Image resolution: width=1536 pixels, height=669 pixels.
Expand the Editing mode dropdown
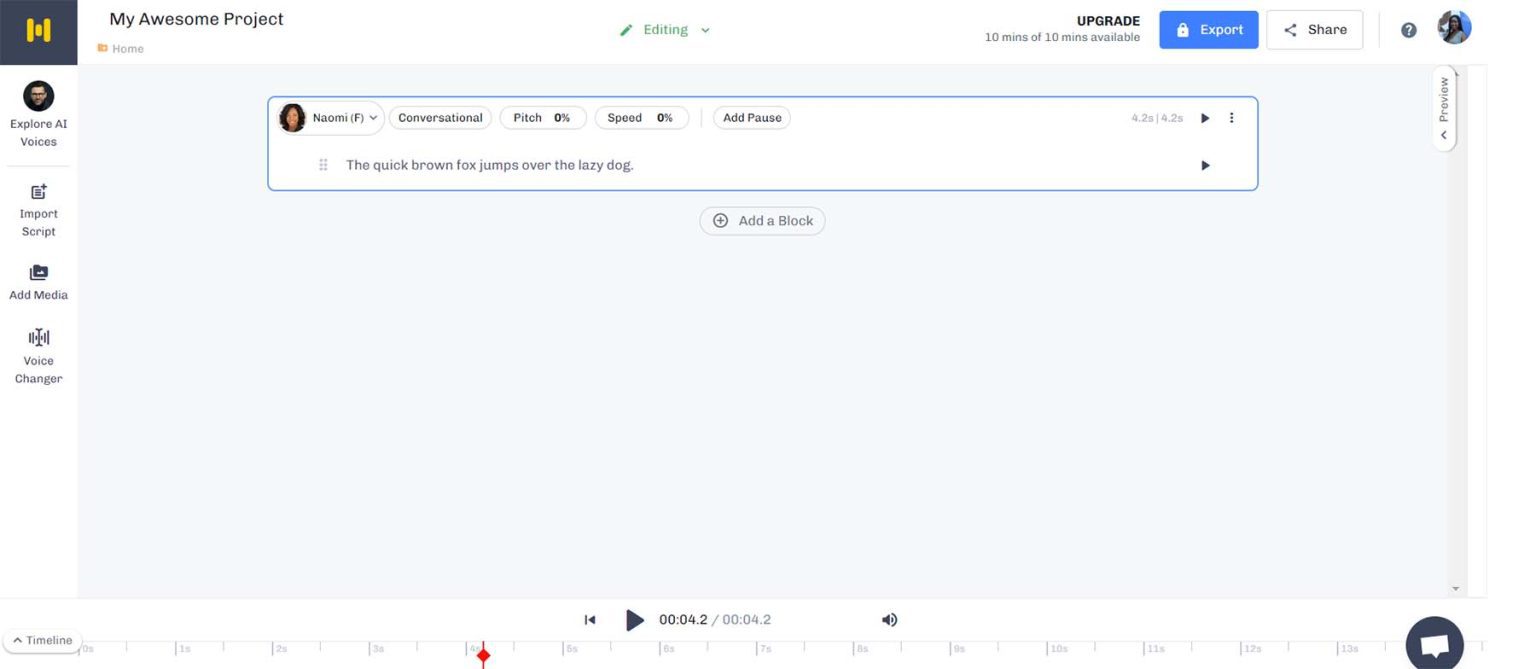click(665, 30)
